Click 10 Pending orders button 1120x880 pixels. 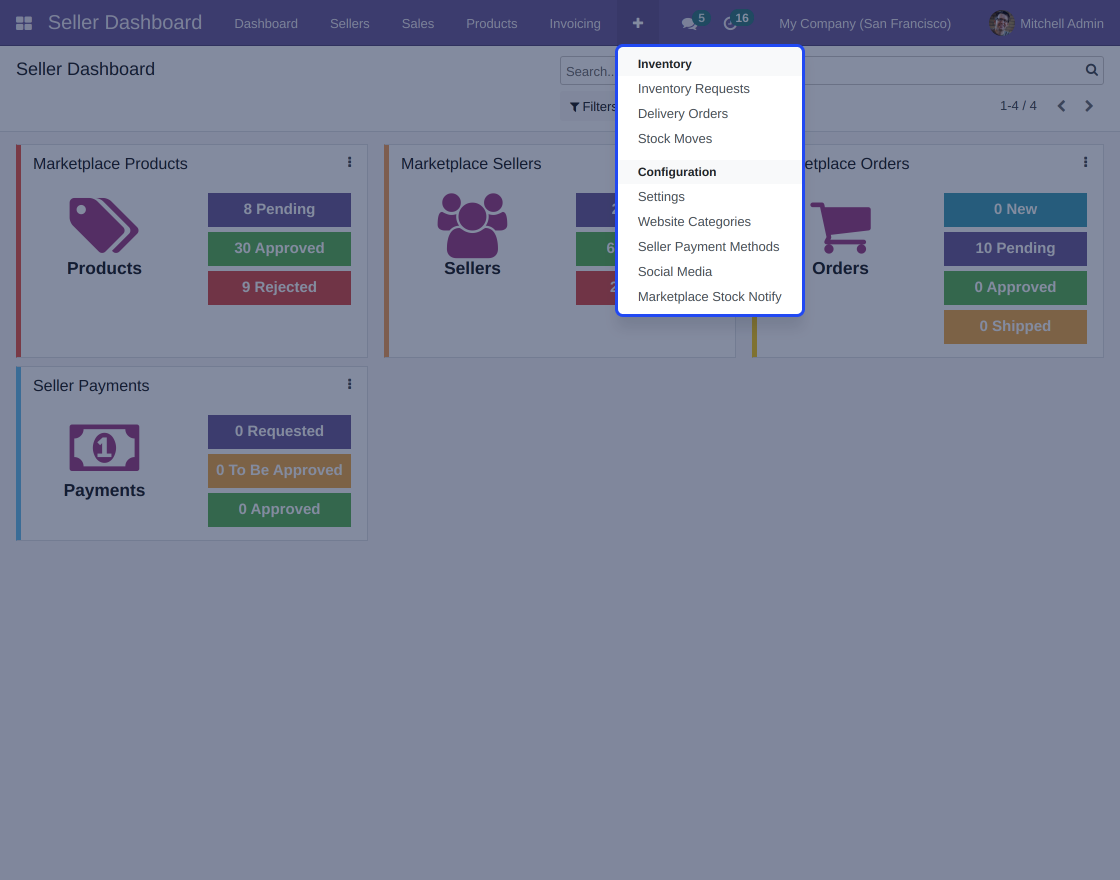pyautogui.click(x=1015, y=249)
